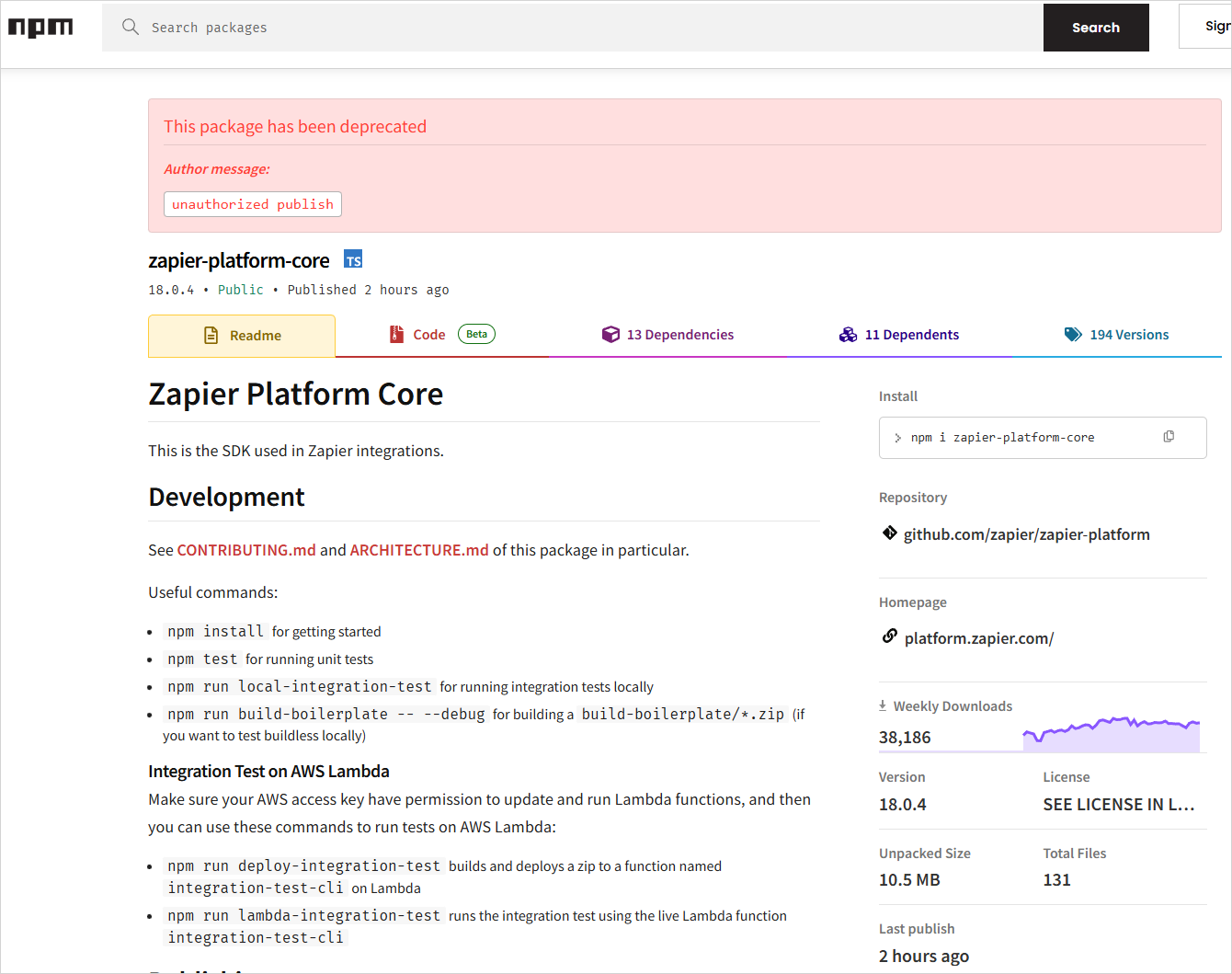The image size is (1232, 974).
Task: Open the 194 Versions tab
Action: tap(1129, 334)
